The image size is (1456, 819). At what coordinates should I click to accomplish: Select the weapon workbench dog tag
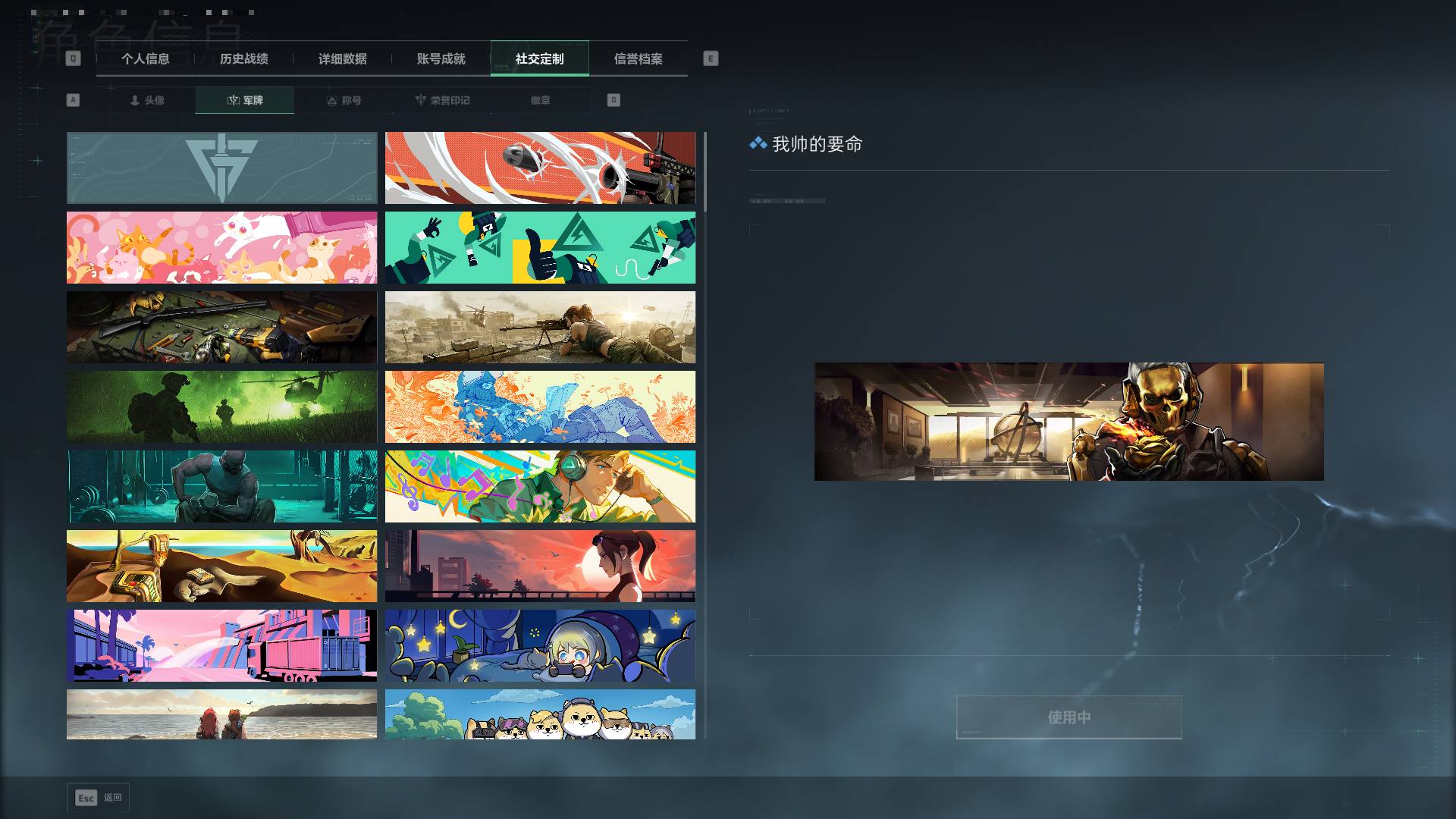point(221,328)
